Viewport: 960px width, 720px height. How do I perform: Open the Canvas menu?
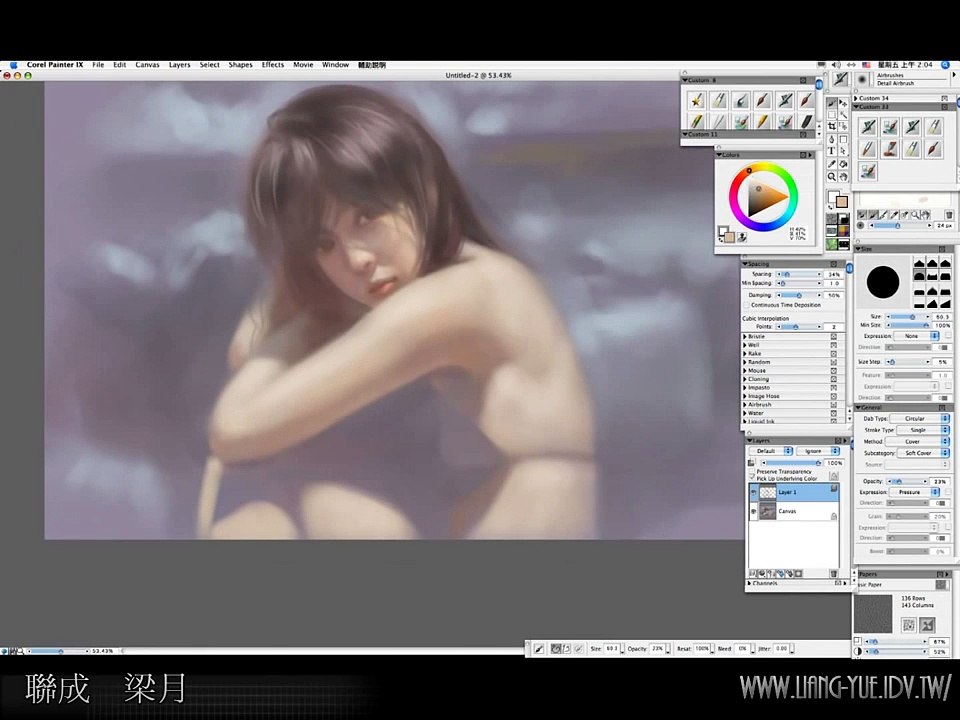click(147, 64)
